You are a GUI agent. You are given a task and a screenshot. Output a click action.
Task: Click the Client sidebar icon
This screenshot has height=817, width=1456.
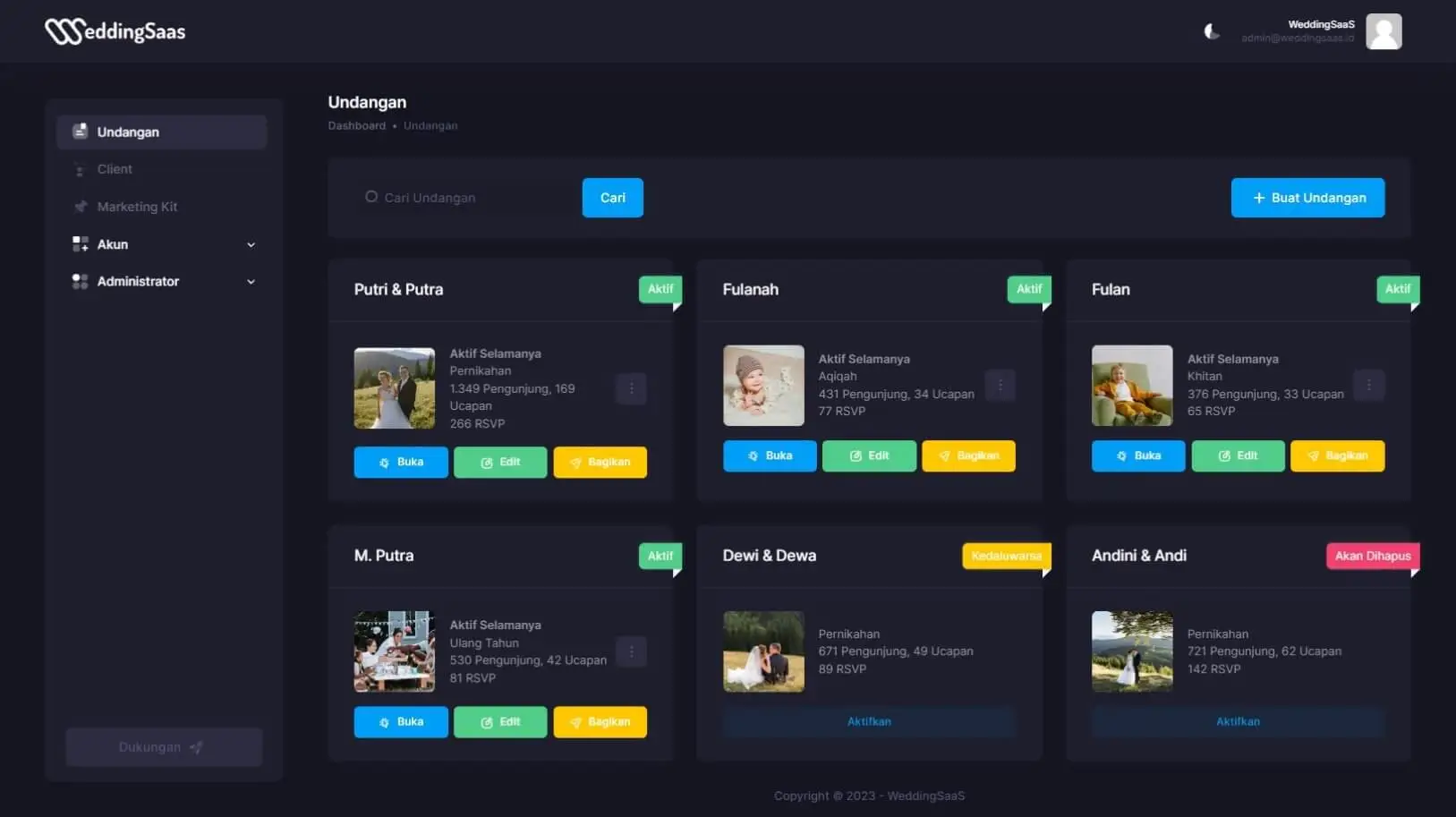[81, 168]
